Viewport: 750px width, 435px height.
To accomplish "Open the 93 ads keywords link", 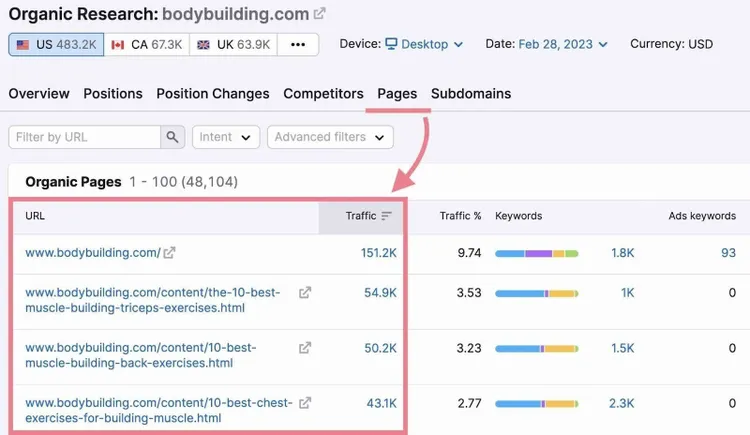I will pyautogui.click(x=728, y=253).
